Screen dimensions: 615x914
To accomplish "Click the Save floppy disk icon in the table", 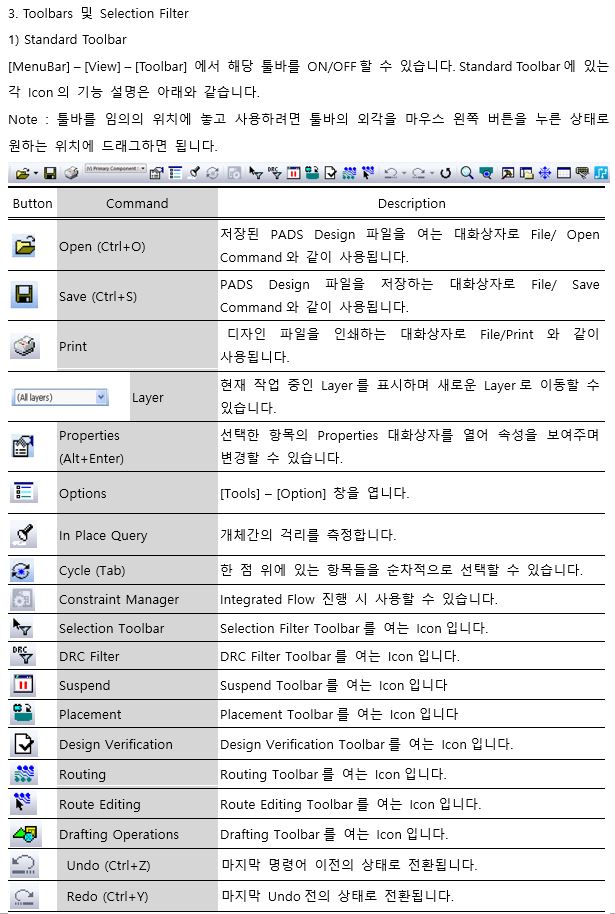I will click(x=24, y=295).
